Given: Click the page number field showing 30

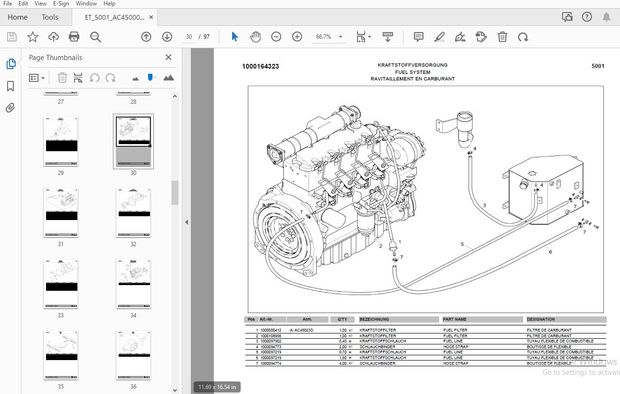Looking at the screenshot, I should 189,37.
